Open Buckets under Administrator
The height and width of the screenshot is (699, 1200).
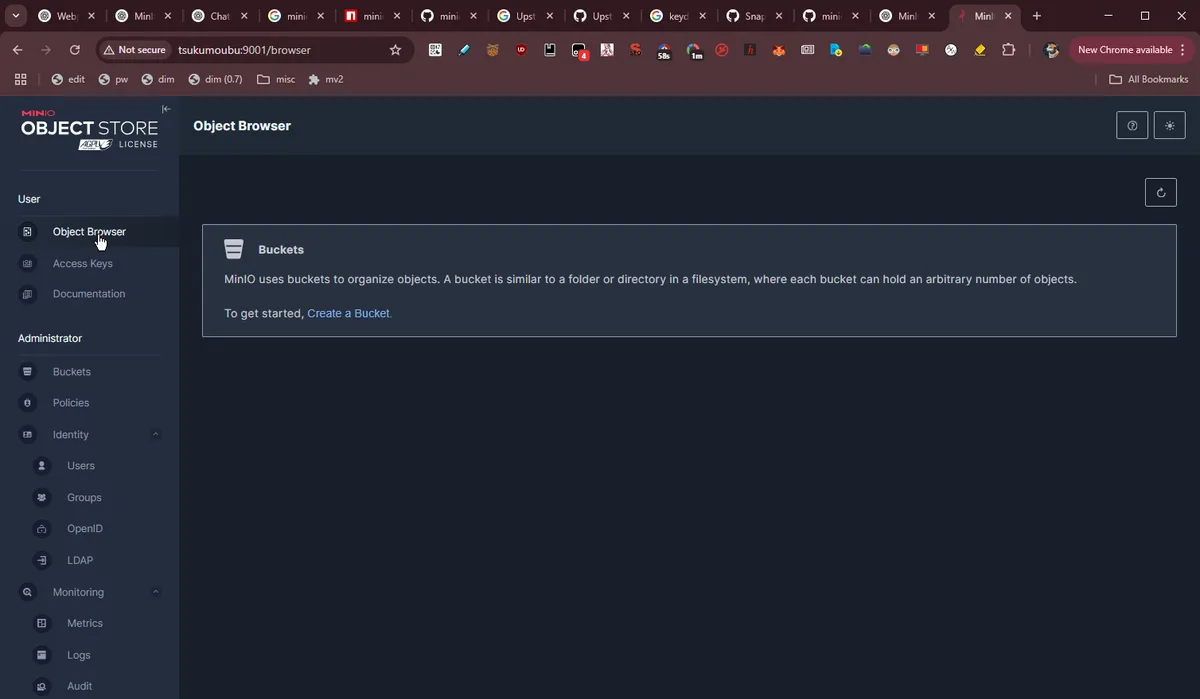[71, 372]
